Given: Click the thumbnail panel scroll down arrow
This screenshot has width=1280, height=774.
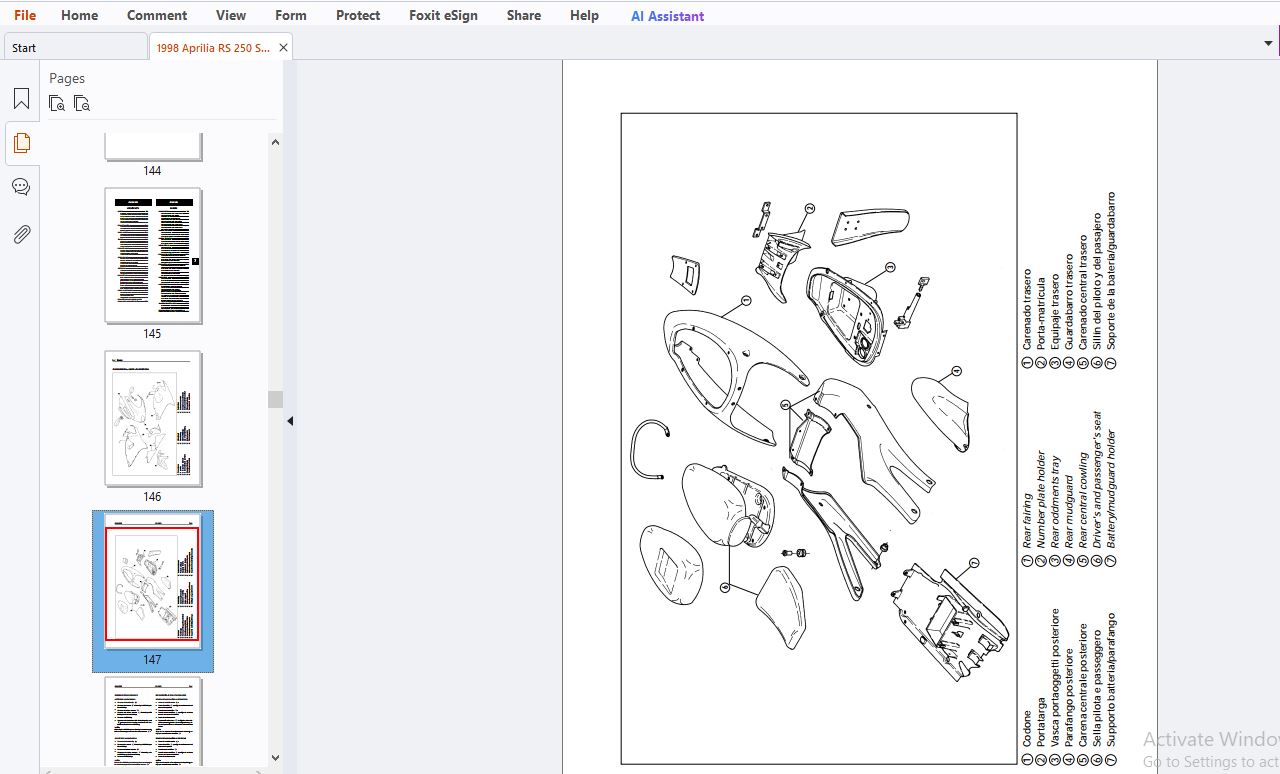Looking at the screenshot, I should [x=275, y=758].
